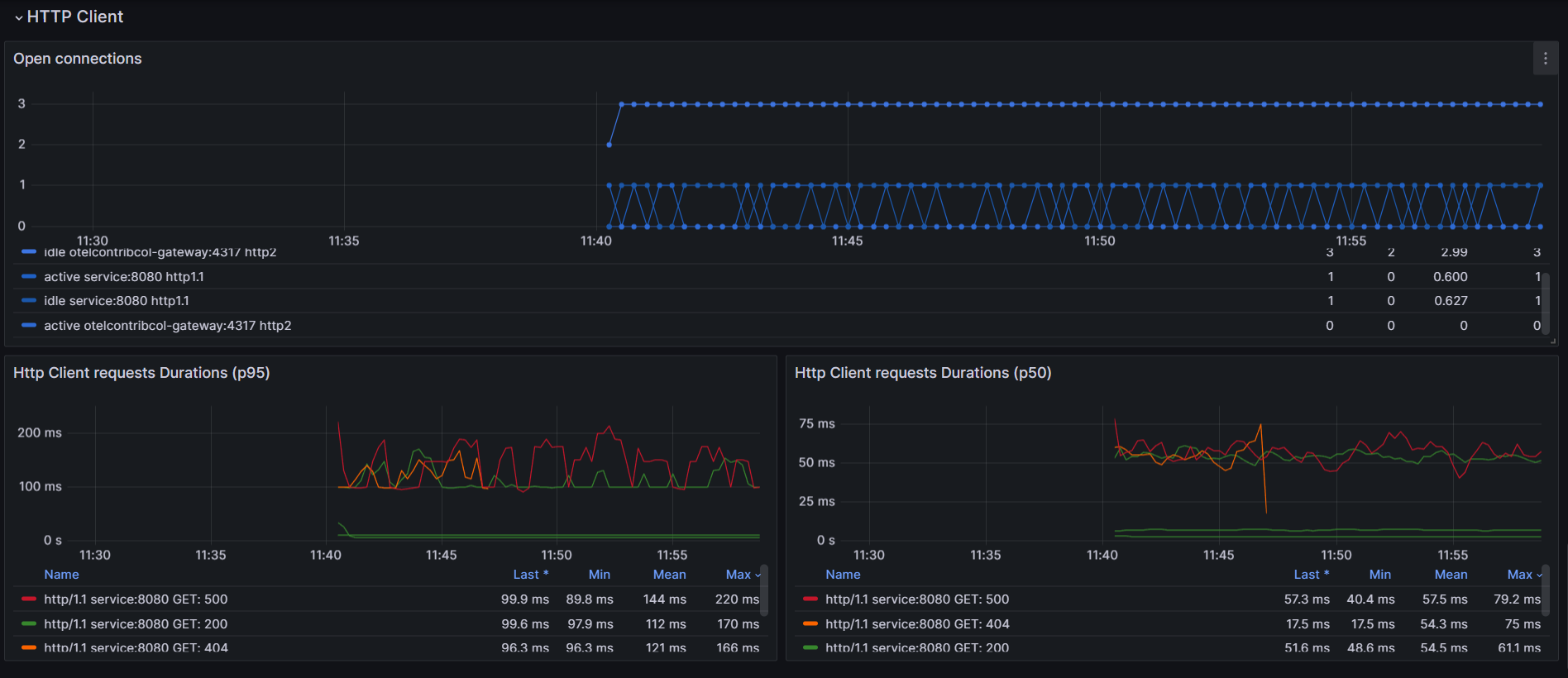The height and width of the screenshot is (678, 1568).
Task: Click the red GET: 500 series icon in p95 legend
Action: 29,599
